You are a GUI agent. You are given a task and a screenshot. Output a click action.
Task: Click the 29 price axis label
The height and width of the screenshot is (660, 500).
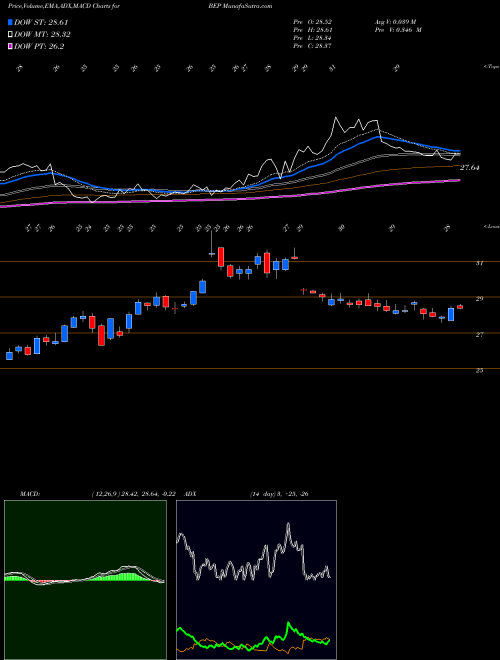pos(479,299)
